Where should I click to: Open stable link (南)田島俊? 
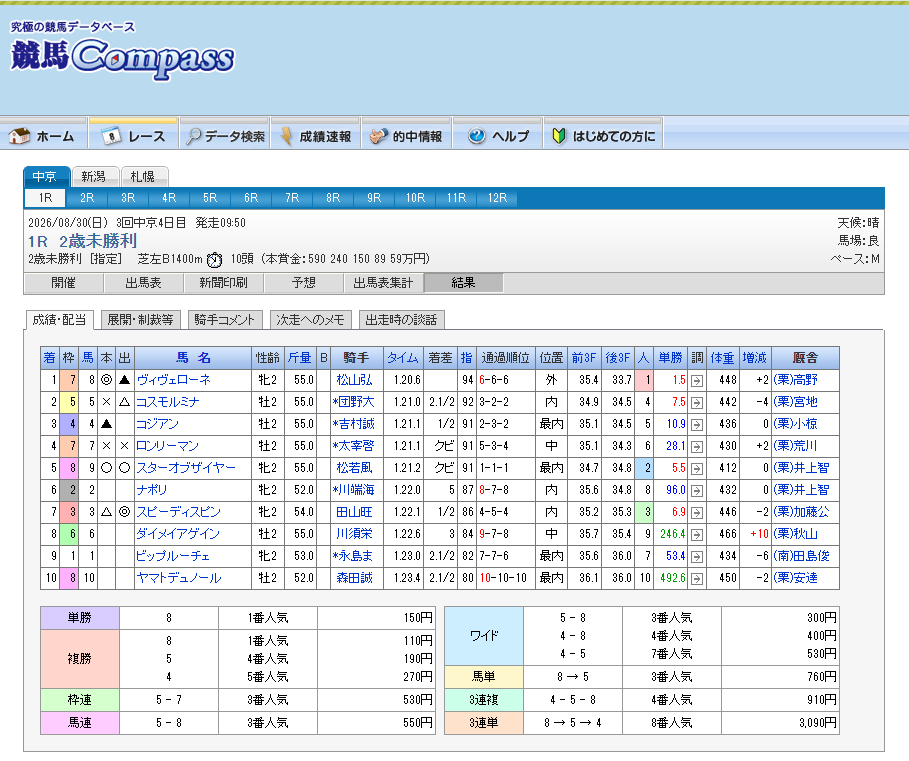(801, 556)
